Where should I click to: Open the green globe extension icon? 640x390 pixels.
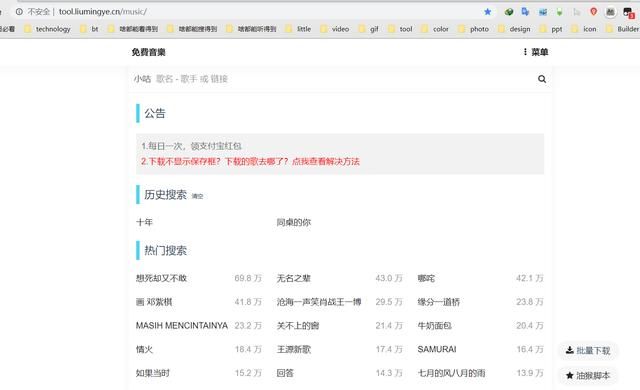tap(509, 12)
